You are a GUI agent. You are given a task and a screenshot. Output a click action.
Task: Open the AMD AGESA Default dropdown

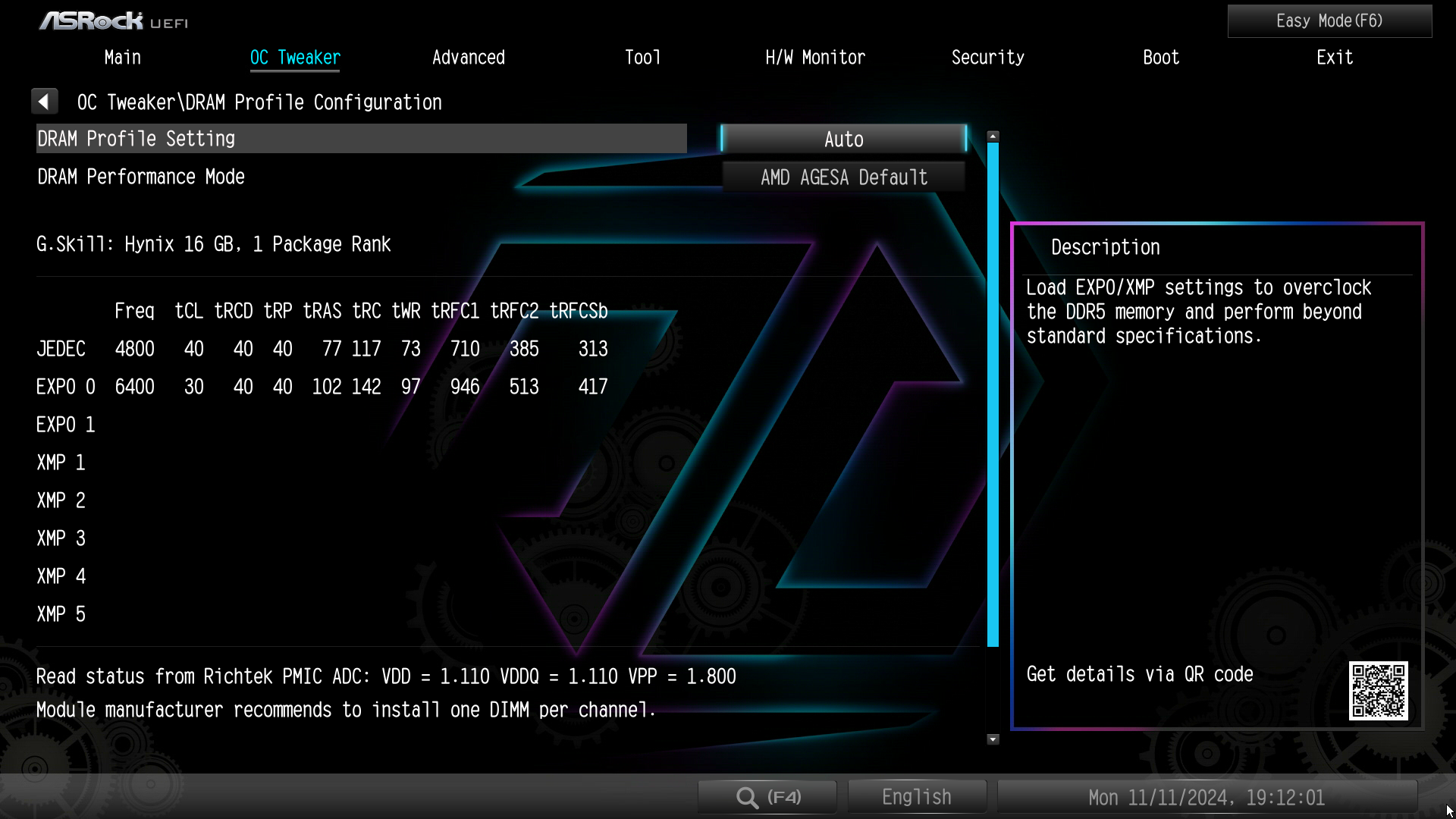(x=843, y=177)
